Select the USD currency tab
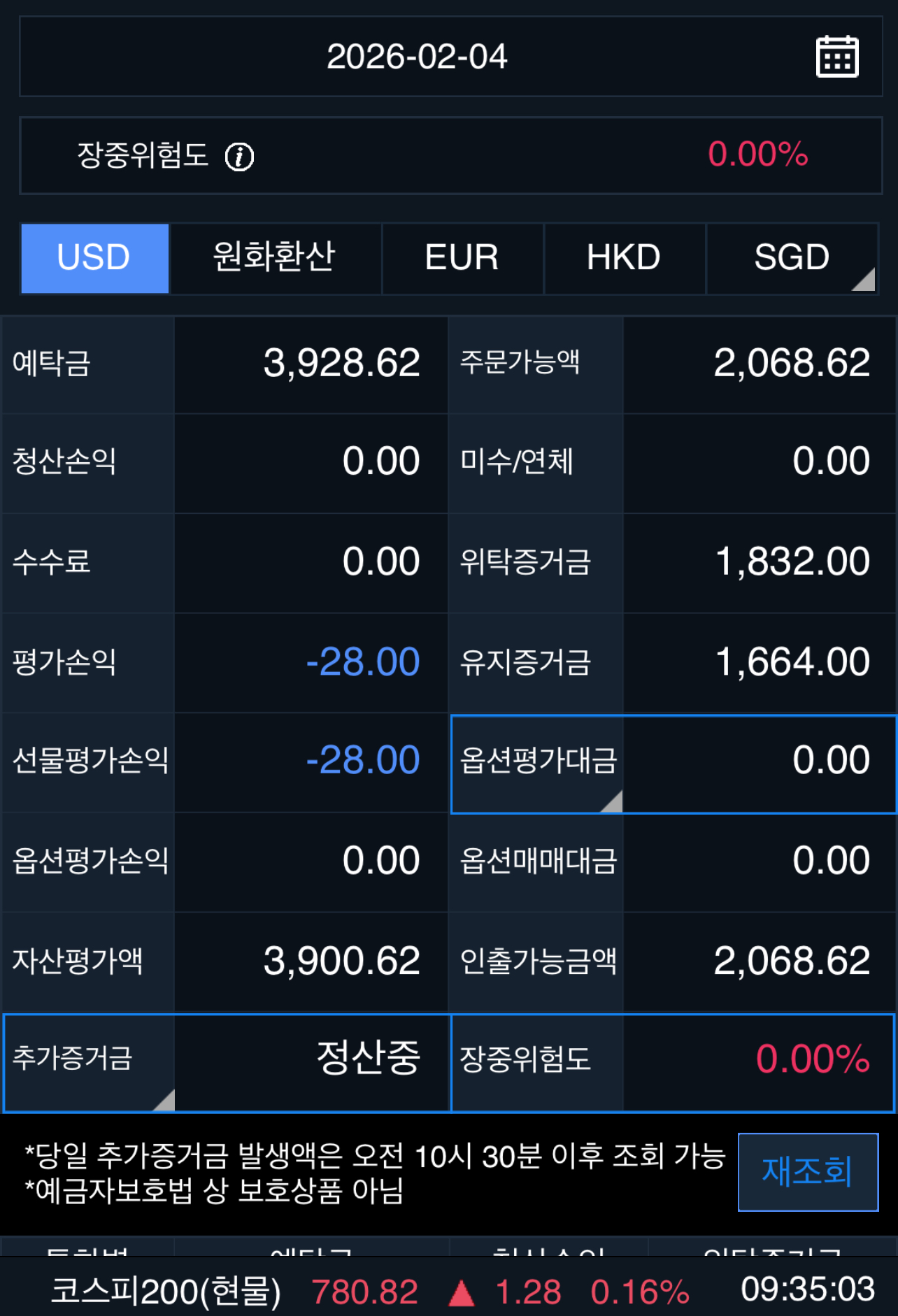898x1316 pixels. point(94,258)
